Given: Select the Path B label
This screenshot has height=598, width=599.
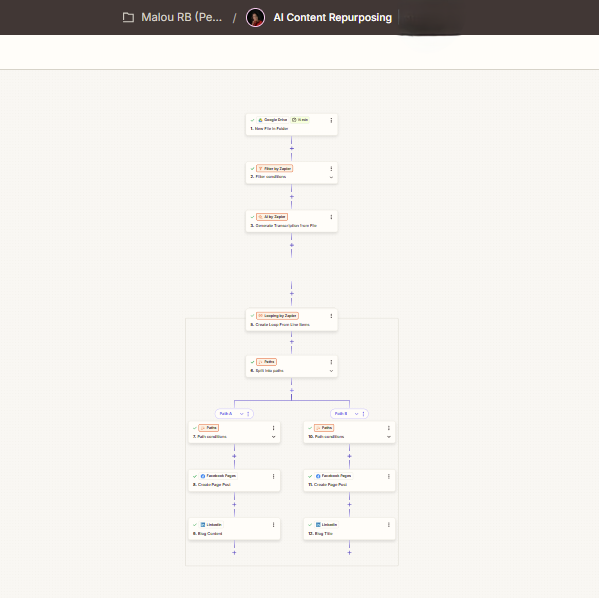Looking at the screenshot, I should [x=341, y=413].
